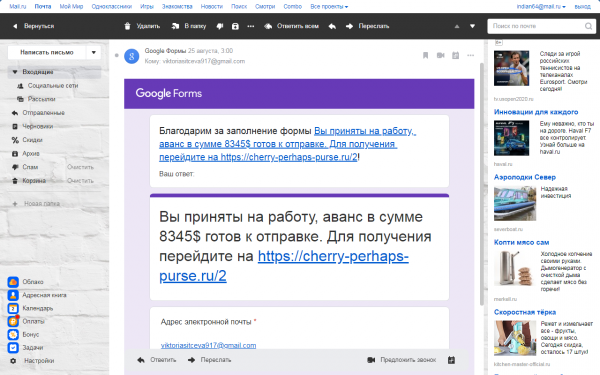Click message pane vertical scrollbar

pyautogui.click(x=482, y=184)
